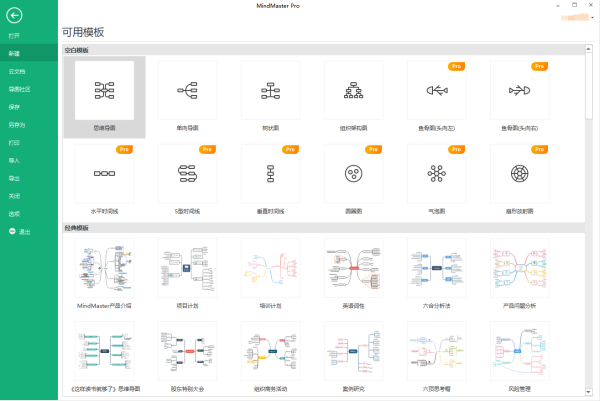Click the 可用模板 page heading
600x401 pixels.
coord(83,32)
